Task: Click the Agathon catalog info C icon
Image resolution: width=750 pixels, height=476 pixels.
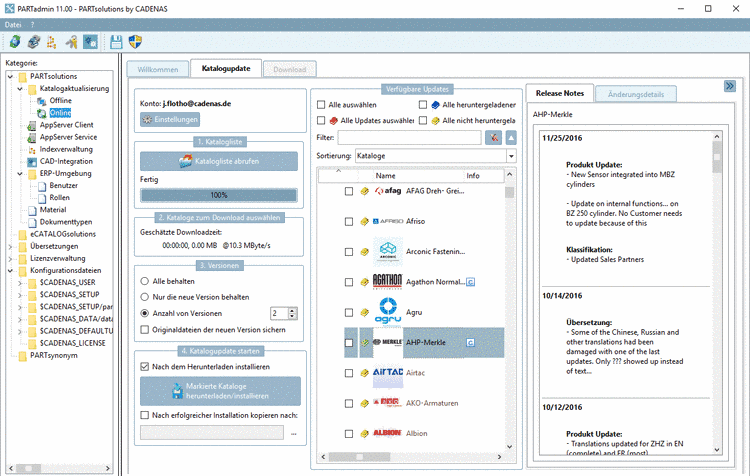Action: (471, 282)
